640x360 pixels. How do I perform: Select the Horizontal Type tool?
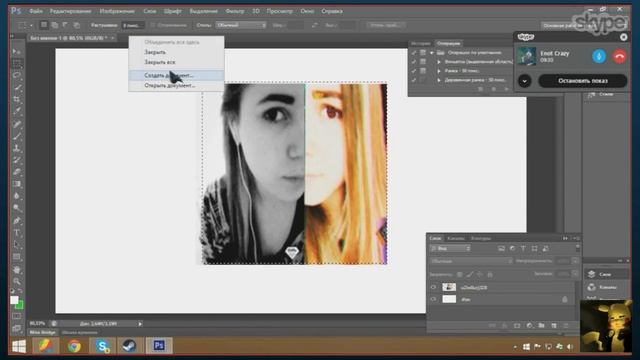click(17, 233)
